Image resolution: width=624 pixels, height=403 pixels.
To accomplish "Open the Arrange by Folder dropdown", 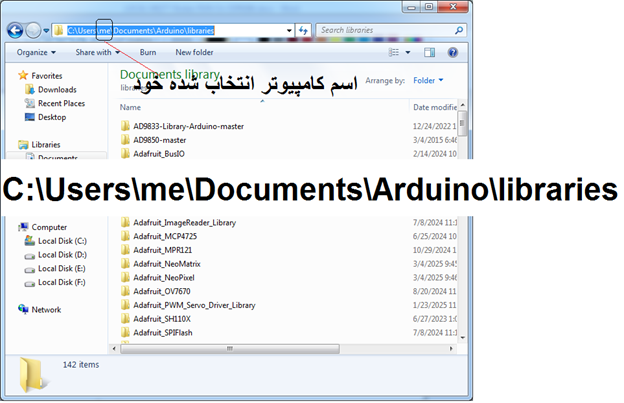I will pyautogui.click(x=428, y=80).
